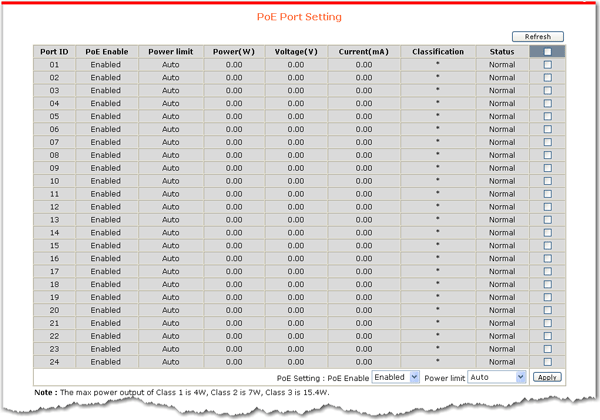Check the box for port 16
Viewport: 600px width, 420px height.
548,259
